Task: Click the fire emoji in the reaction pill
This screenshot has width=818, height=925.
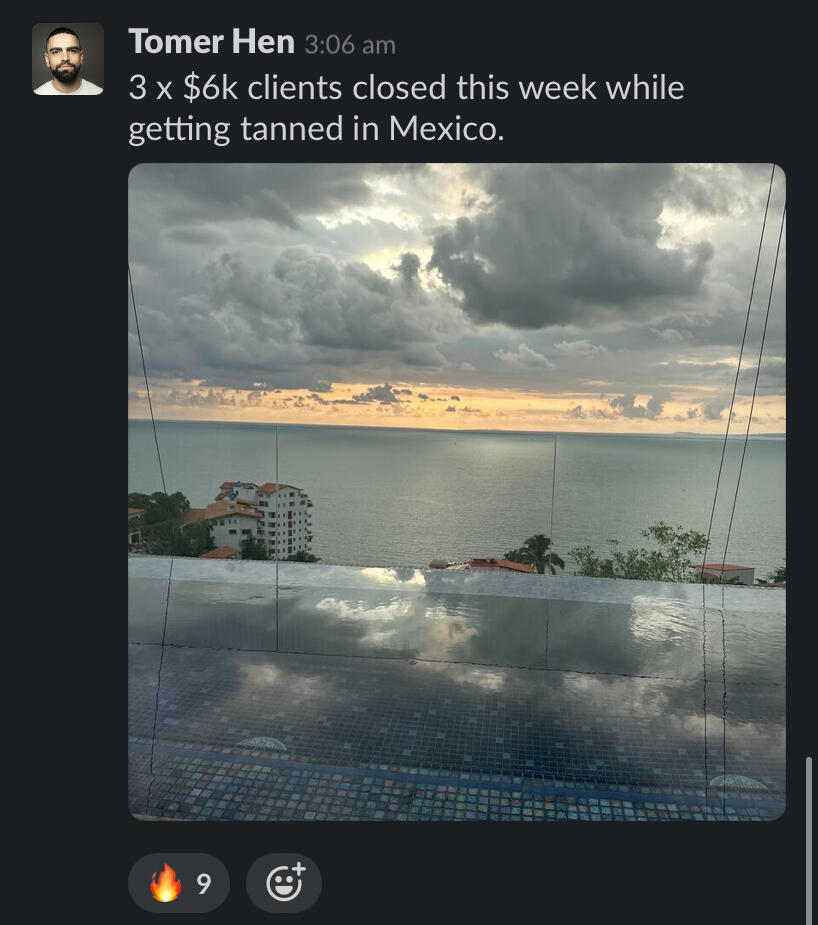Action: click(x=165, y=883)
